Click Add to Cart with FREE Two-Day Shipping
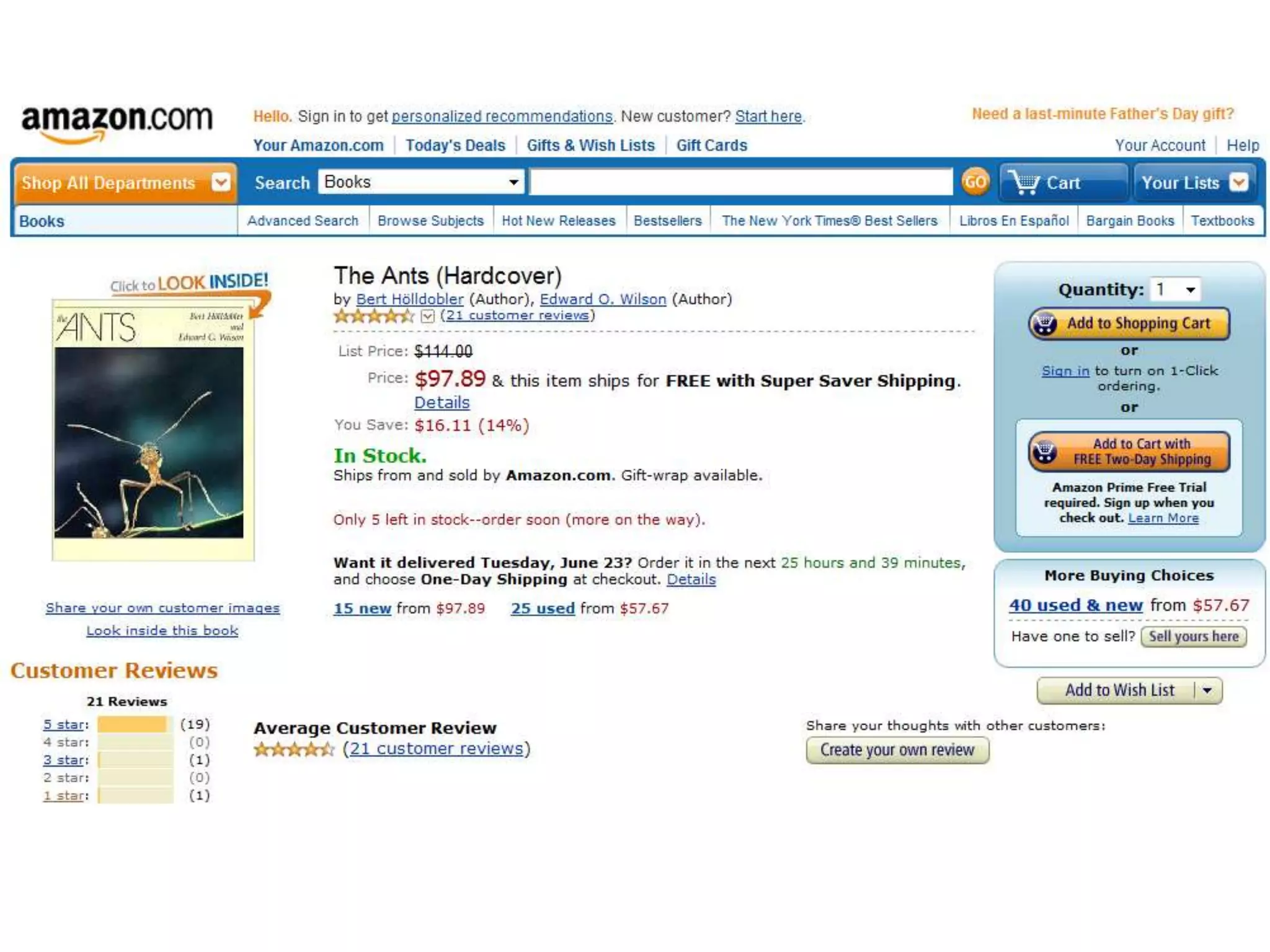The height and width of the screenshot is (952, 1270). (x=1129, y=452)
